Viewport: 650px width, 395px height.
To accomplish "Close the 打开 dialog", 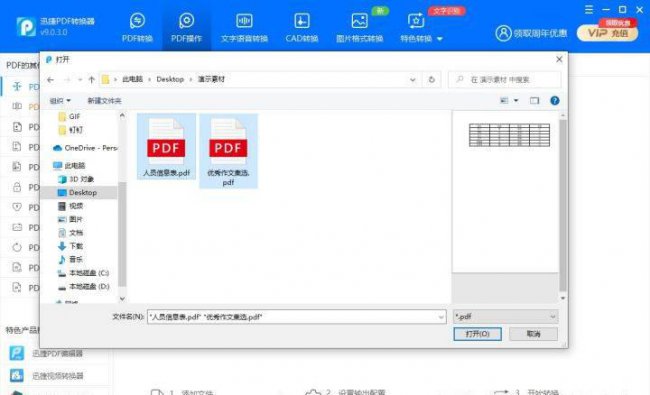I will [x=559, y=59].
